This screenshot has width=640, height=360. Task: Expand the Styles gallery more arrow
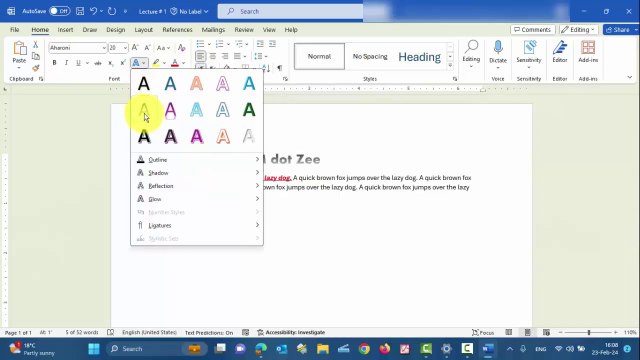(x=450, y=65)
